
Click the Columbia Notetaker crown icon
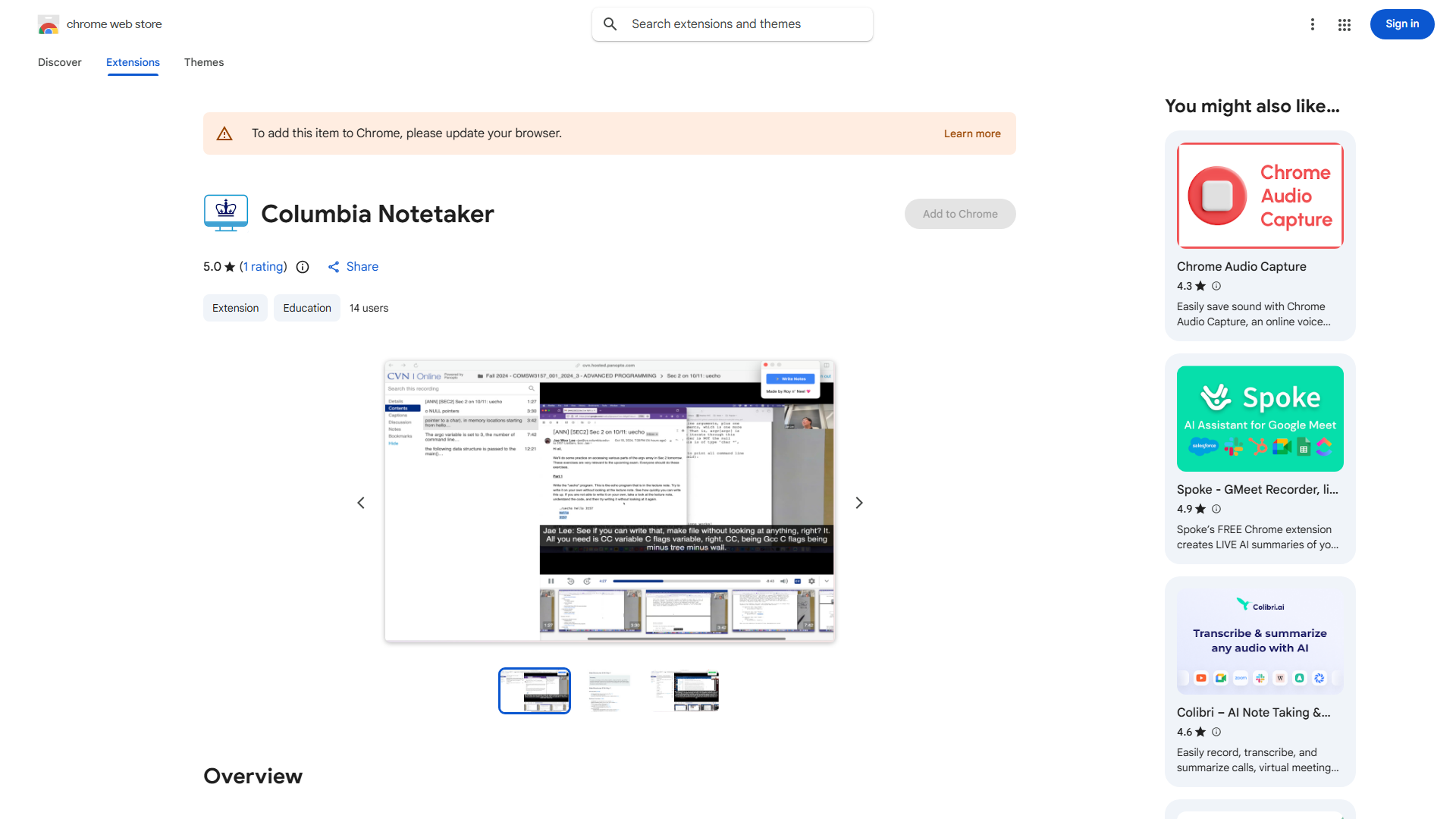(x=225, y=213)
